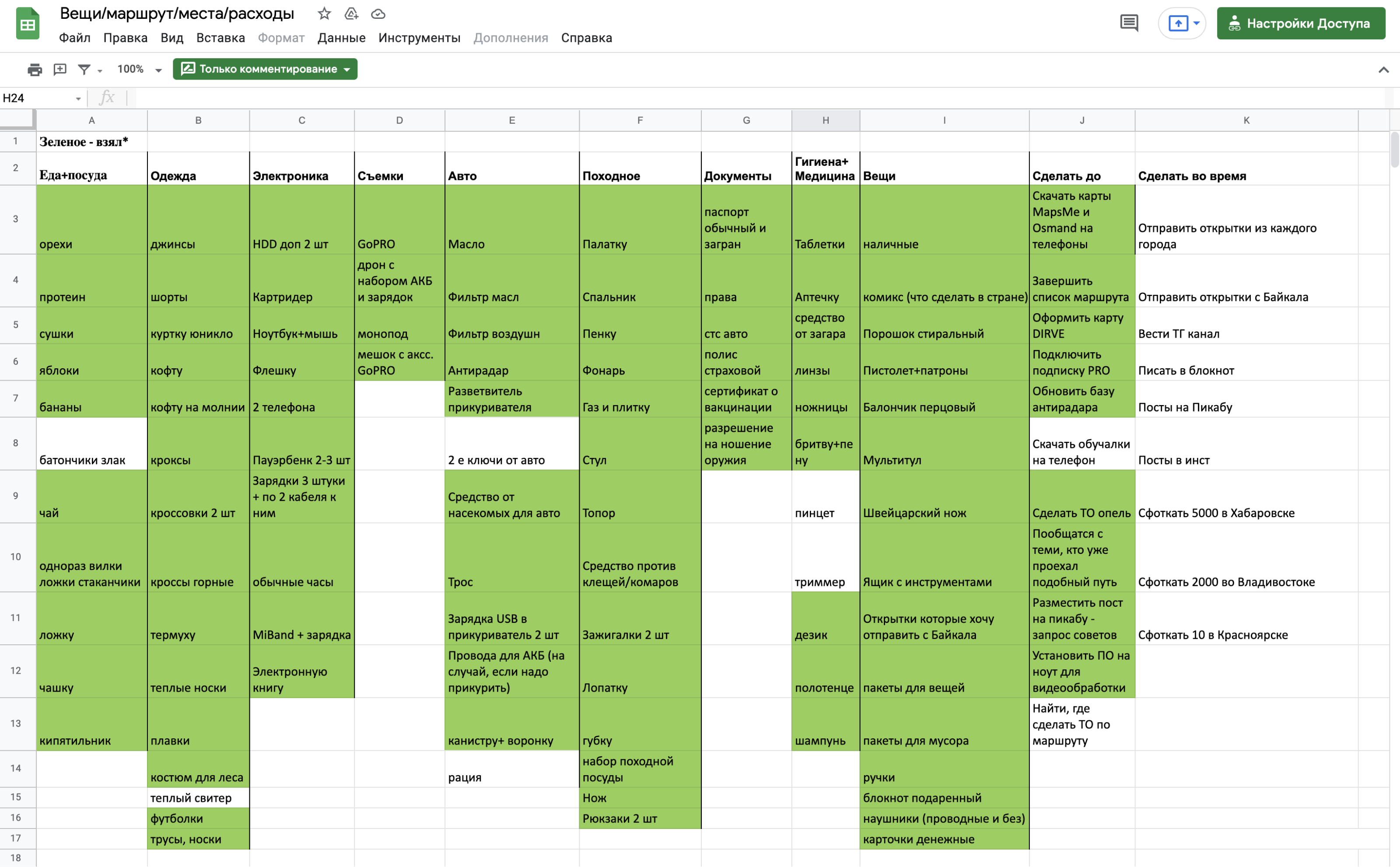Click the filter funnel icon
Screen dimensions: 1400x867
pos(84,70)
